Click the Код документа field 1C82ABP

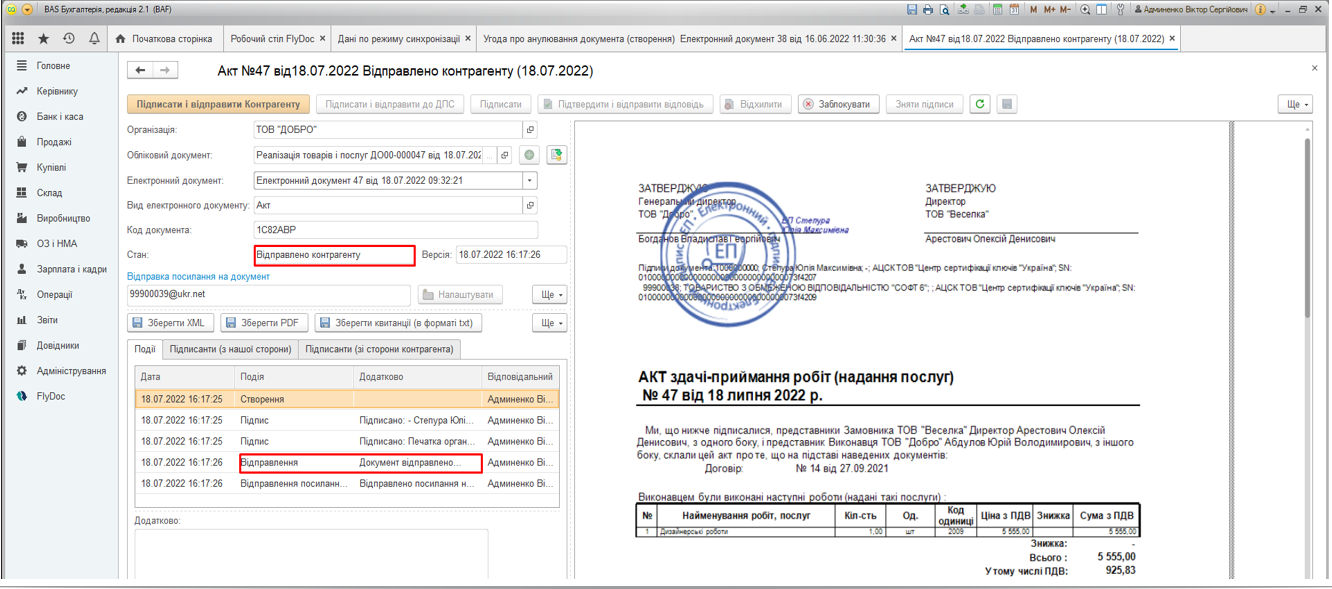pos(396,230)
